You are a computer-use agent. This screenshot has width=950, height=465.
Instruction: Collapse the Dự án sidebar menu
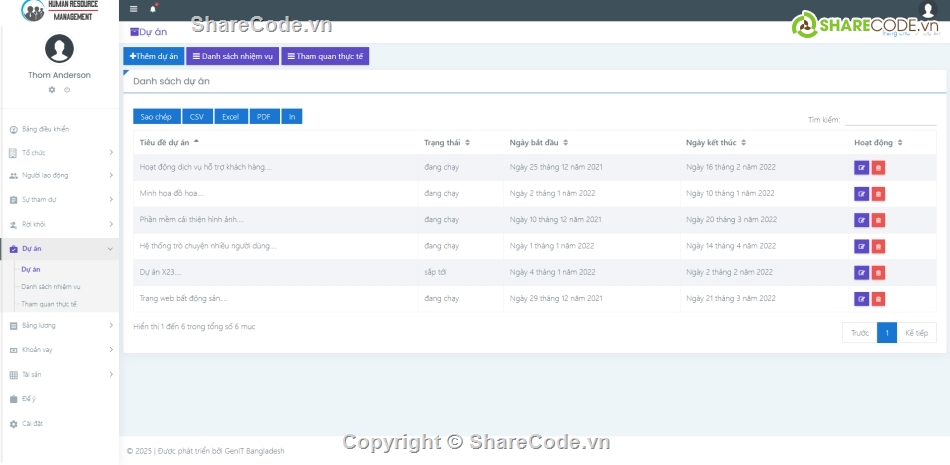[x=59, y=249]
